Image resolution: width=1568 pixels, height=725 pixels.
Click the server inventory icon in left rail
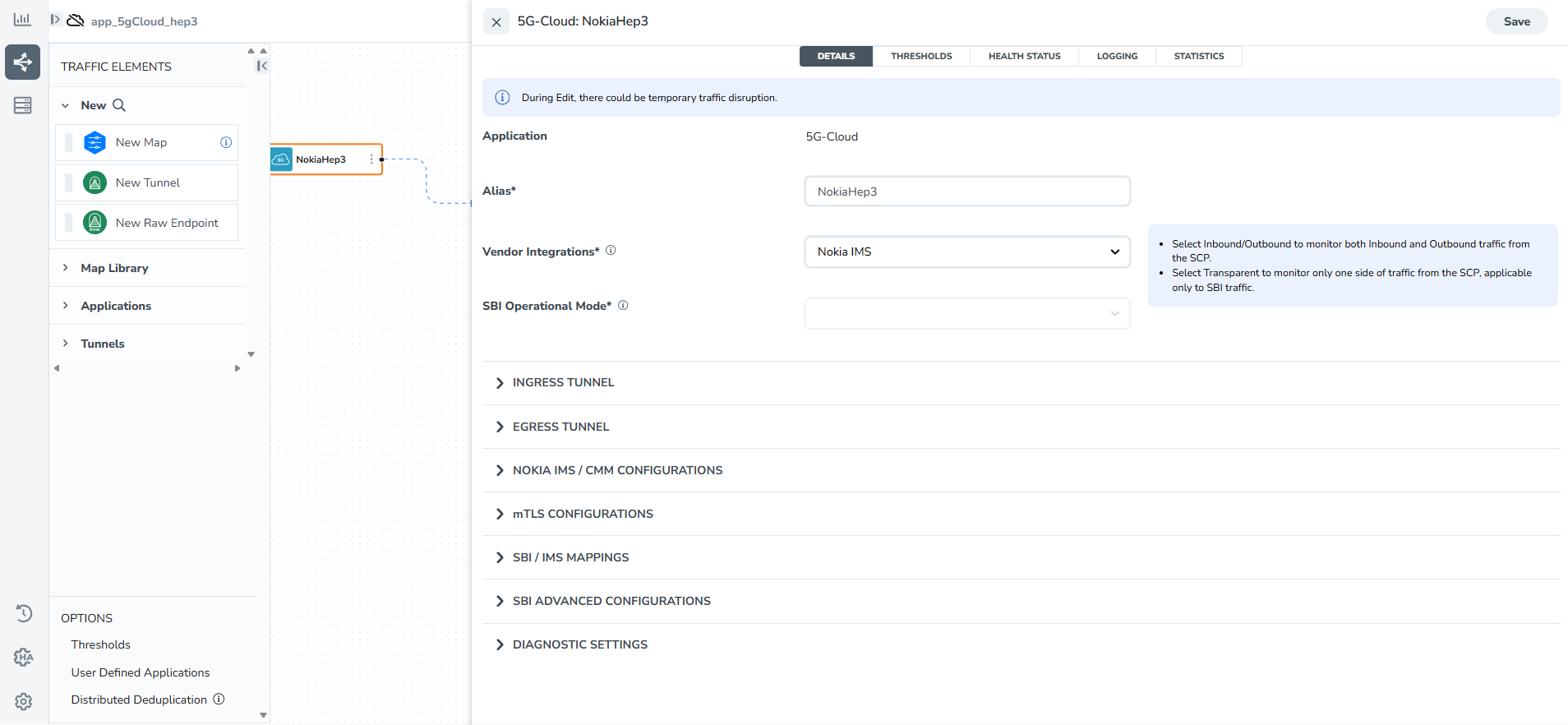tap(22, 105)
